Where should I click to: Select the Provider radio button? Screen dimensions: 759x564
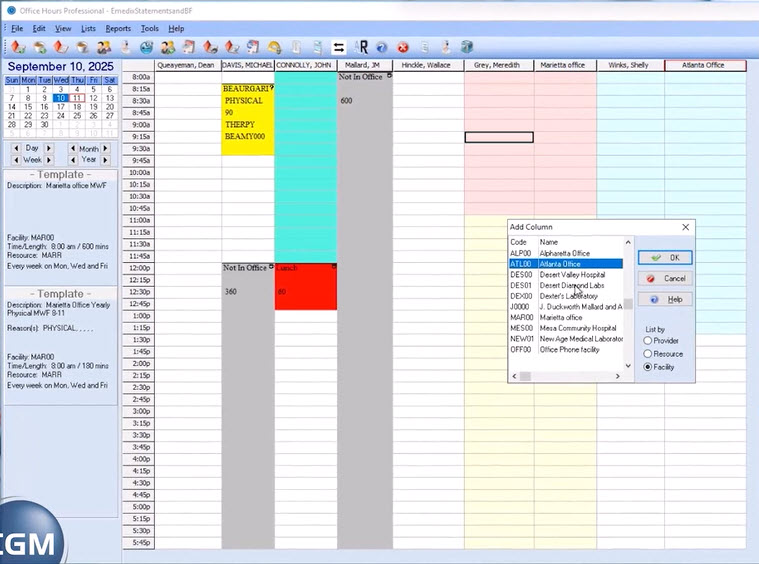[x=648, y=341]
